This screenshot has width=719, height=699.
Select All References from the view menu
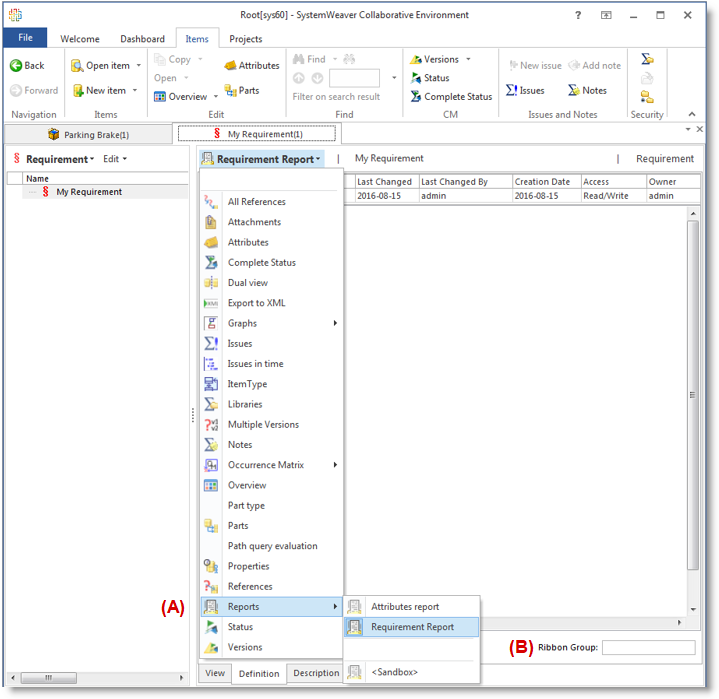(x=271, y=202)
